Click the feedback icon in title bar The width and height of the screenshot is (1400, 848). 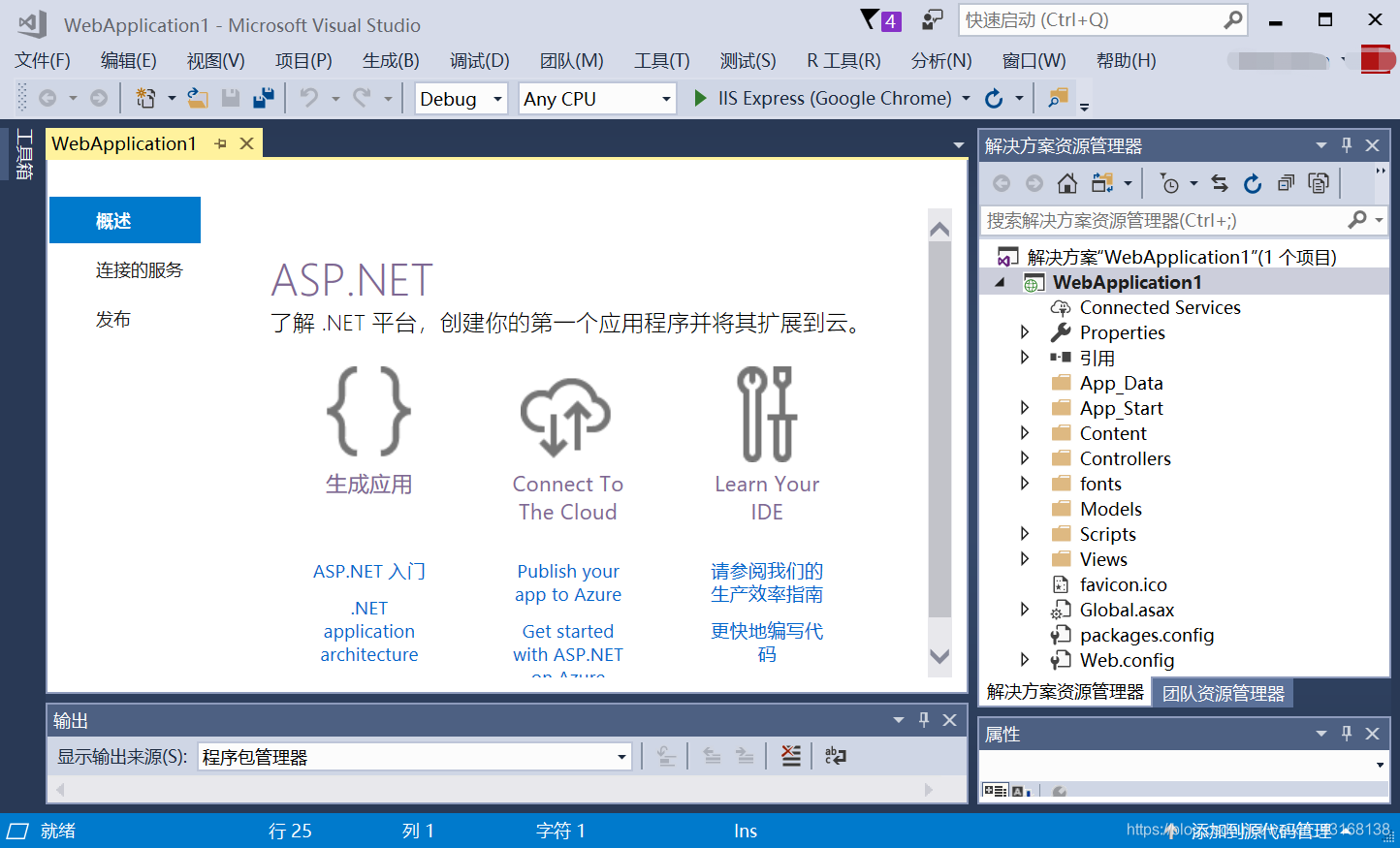[933, 19]
